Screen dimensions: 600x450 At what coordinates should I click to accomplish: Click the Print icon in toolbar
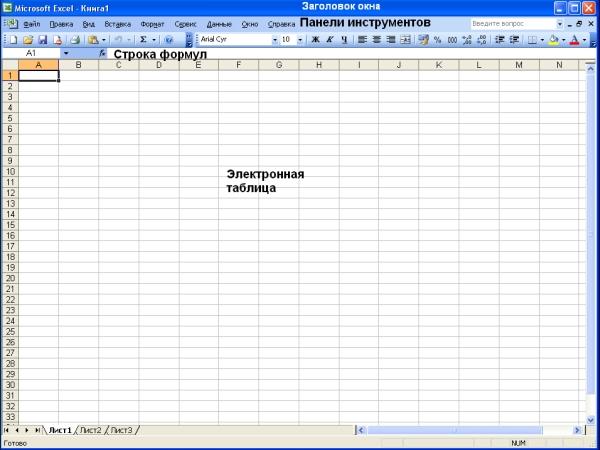[x=74, y=40]
